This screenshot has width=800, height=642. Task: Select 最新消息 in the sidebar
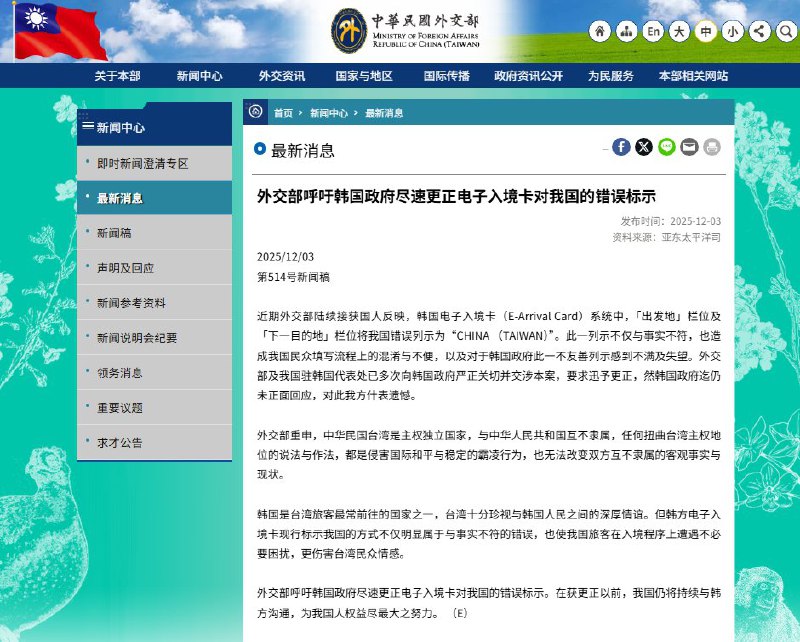pyautogui.click(x=154, y=198)
